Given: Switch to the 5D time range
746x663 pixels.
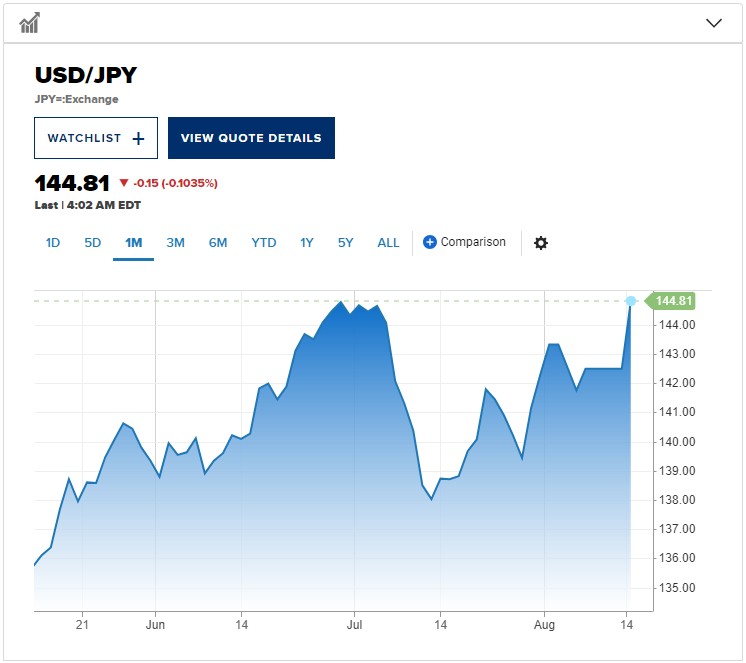Looking at the screenshot, I should pos(93,243).
